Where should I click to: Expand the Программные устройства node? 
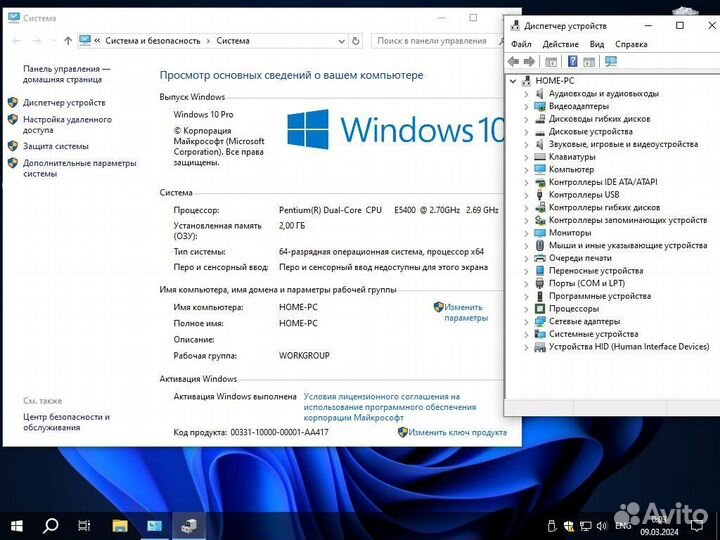(526, 296)
